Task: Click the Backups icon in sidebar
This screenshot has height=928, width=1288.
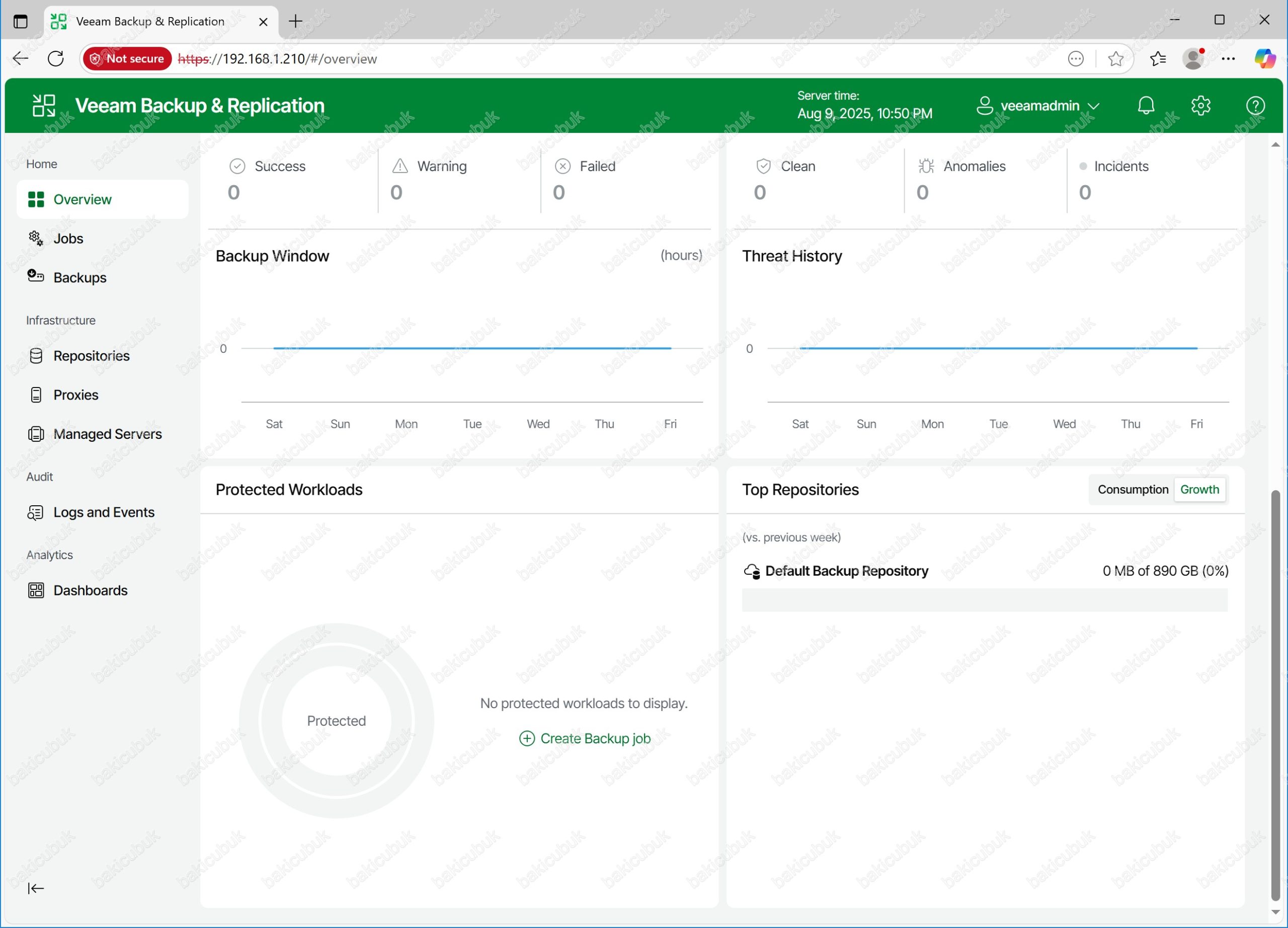Action: click(x=36, y=277)
